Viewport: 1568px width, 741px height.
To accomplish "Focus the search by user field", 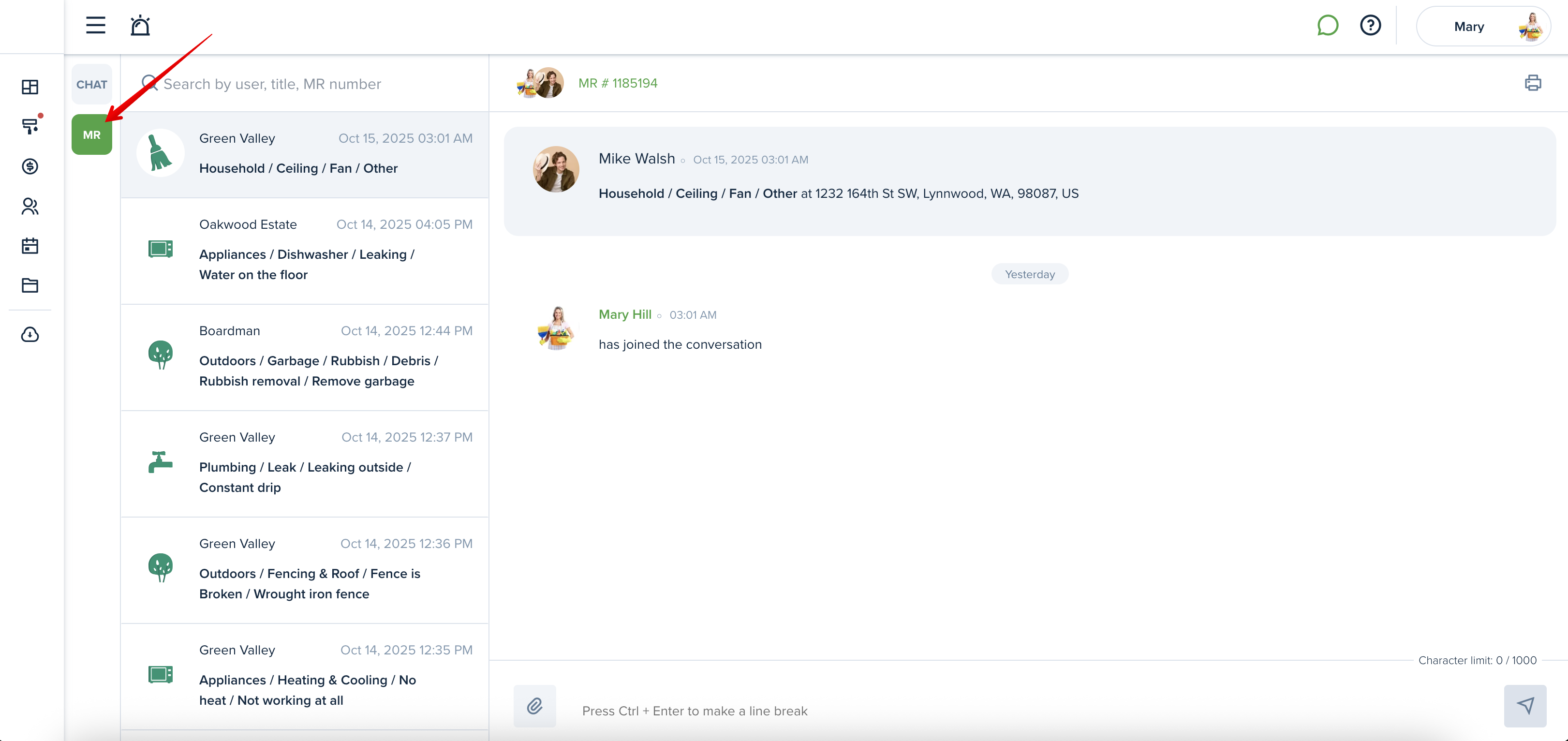I will click(272, 84).
